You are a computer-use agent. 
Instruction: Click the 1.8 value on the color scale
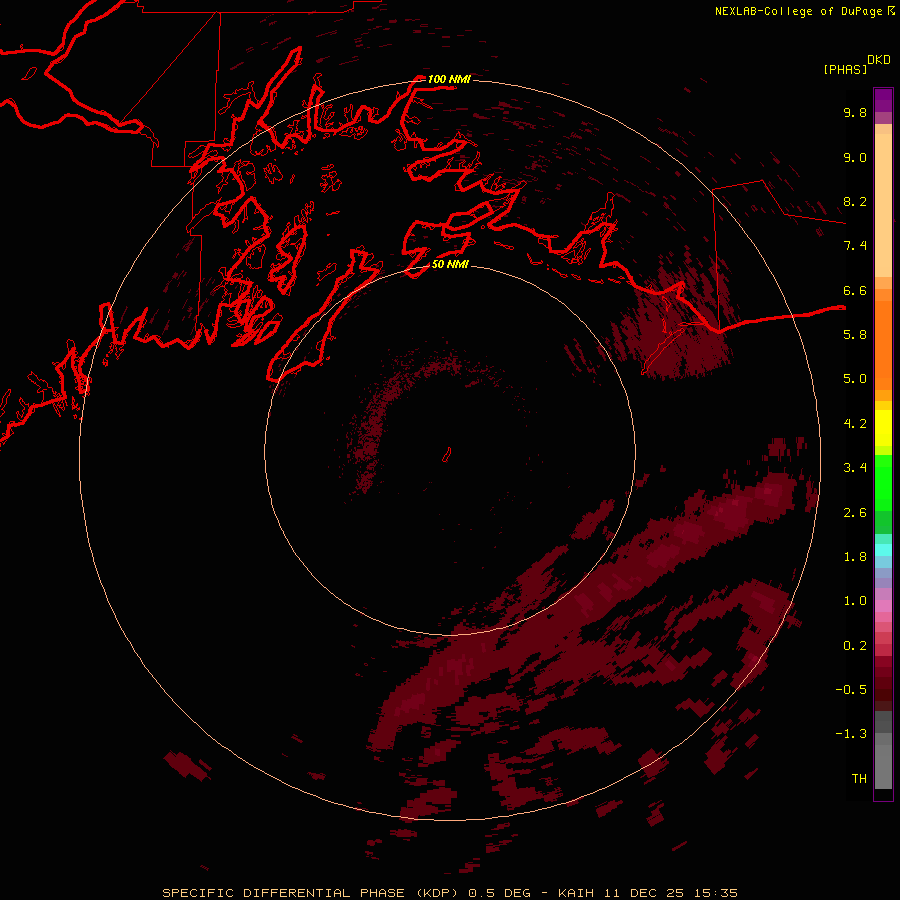point(855,557)
